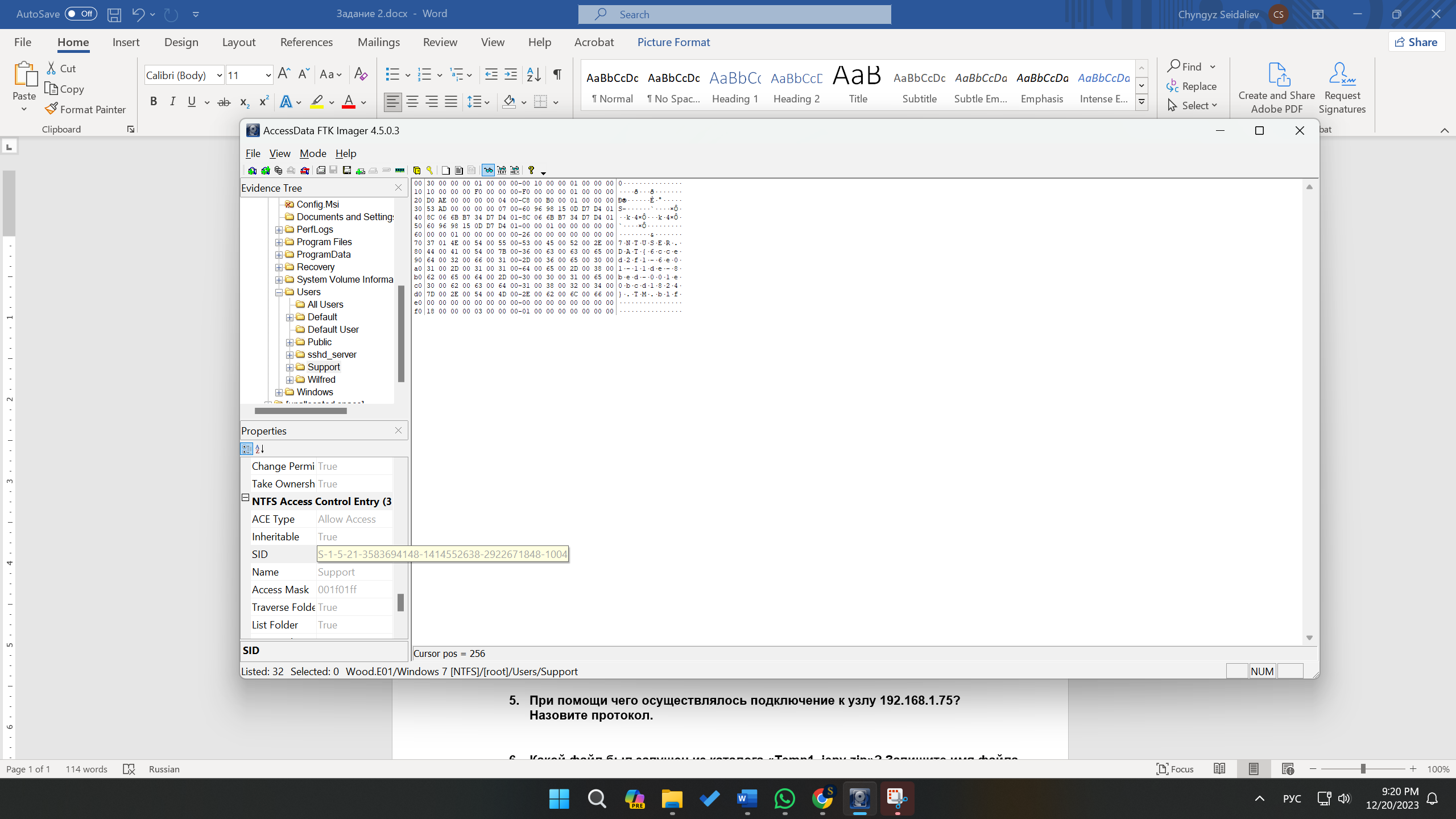Apply Heading 1 style

click(735, 86)
